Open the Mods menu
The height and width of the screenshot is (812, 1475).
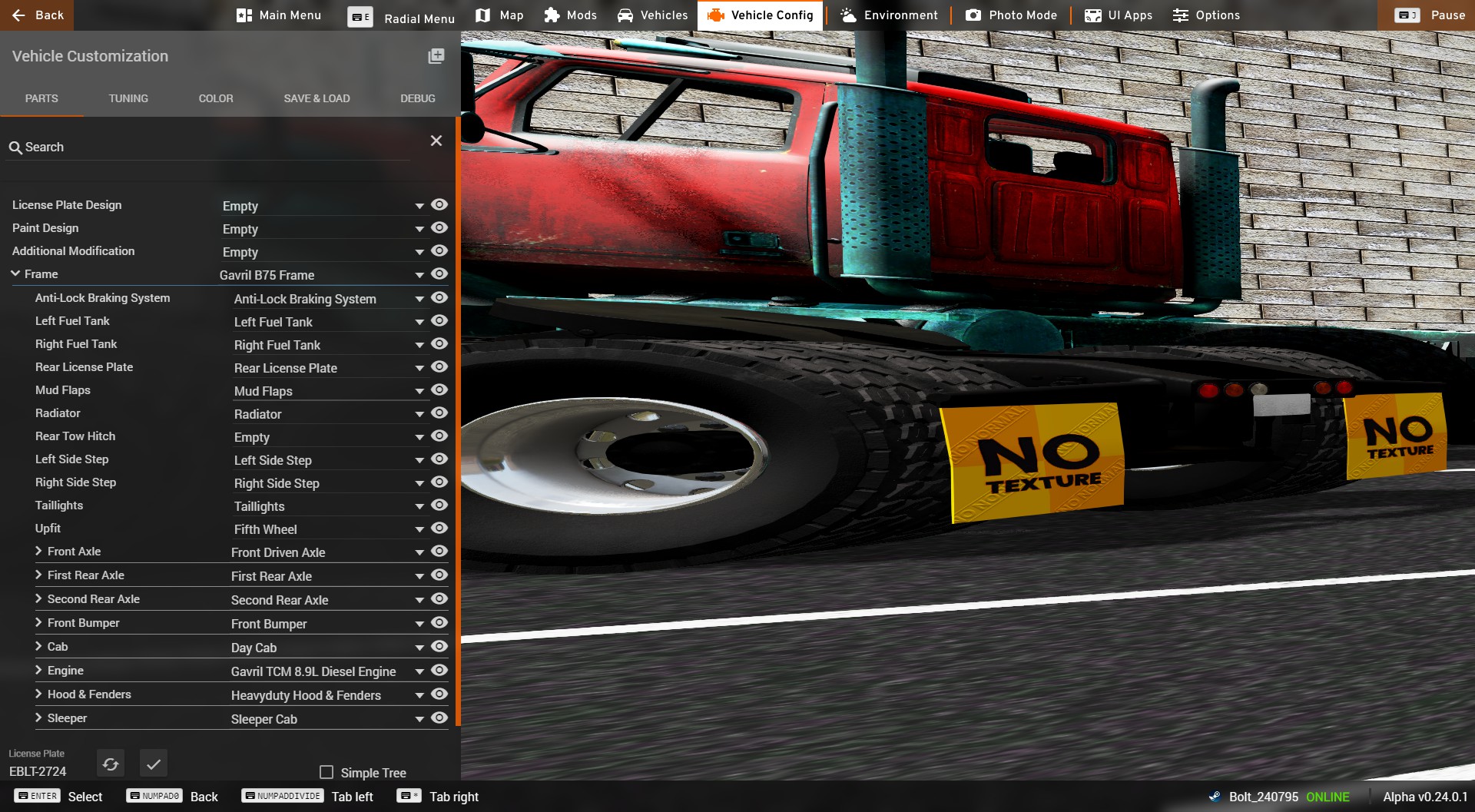tap(570, 15)
